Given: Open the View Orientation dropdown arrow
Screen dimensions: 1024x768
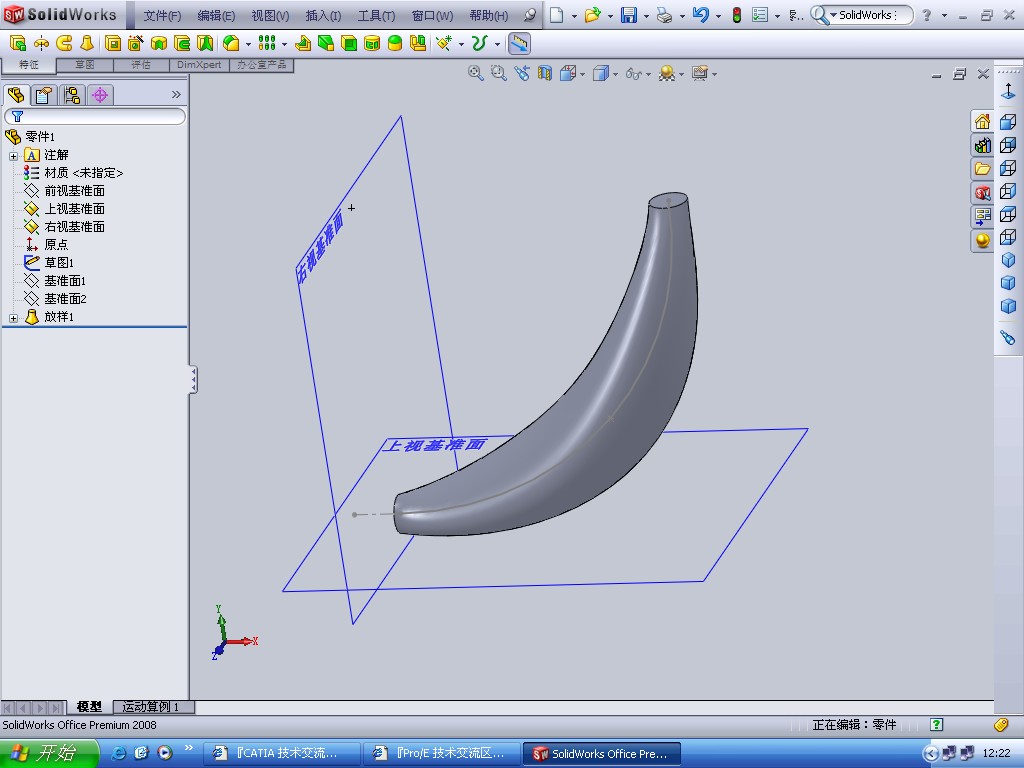Looking at the screenshot, I should pyautogui.click(x=583, y=74).
